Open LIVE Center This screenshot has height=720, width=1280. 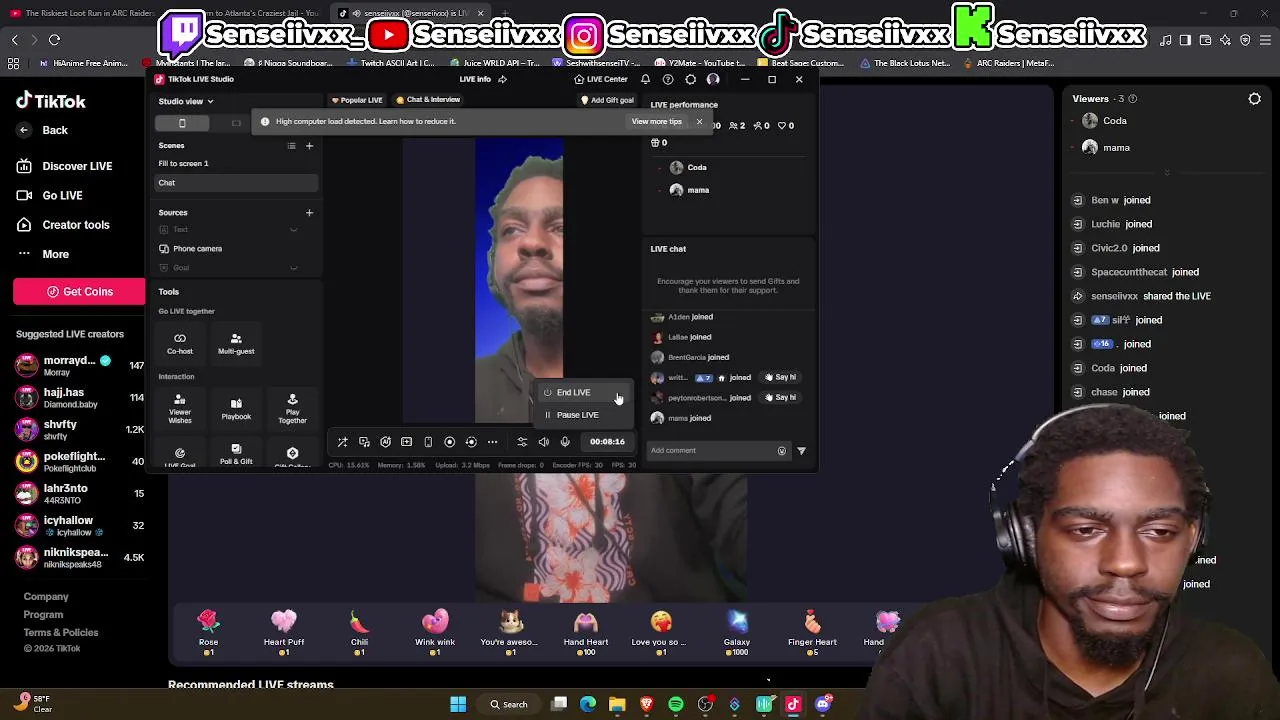[601, 79]
